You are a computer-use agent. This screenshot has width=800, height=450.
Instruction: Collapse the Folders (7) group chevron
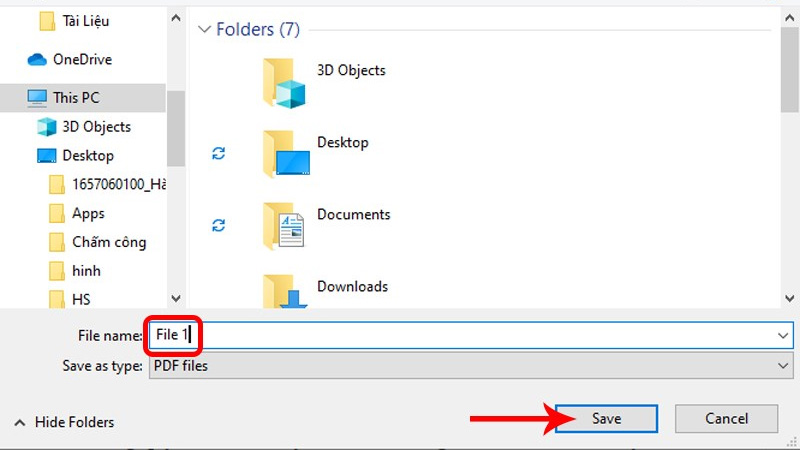pos(204,29)
